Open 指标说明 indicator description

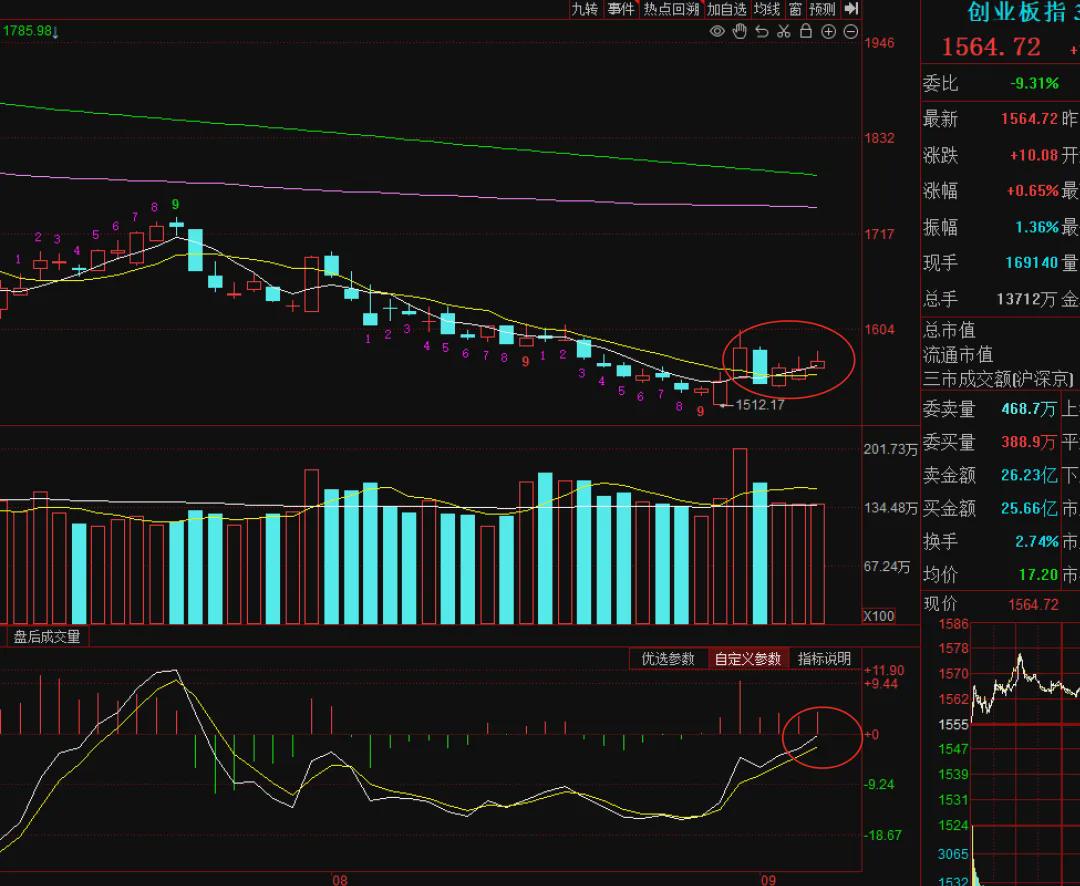coord(824,659)
